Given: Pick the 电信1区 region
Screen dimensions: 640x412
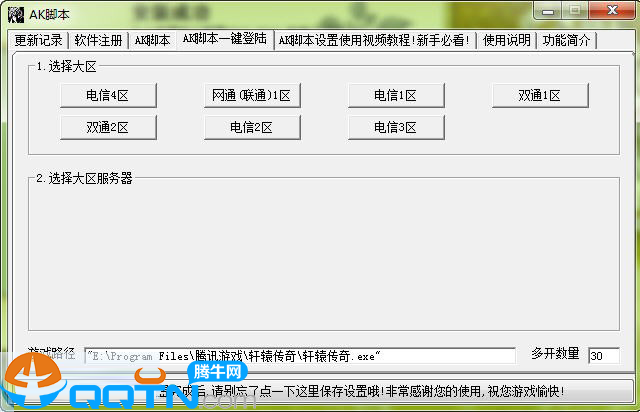Looking at the screenshot, I should [395, 95].
